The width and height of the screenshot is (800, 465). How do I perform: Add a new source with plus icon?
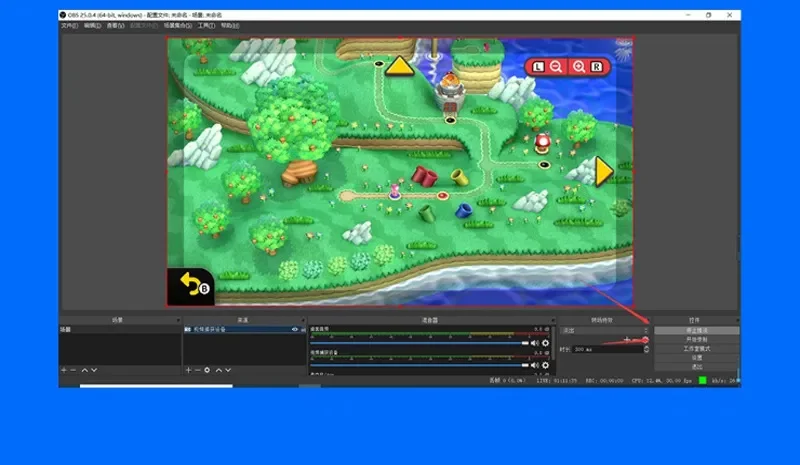pos(187,370)
